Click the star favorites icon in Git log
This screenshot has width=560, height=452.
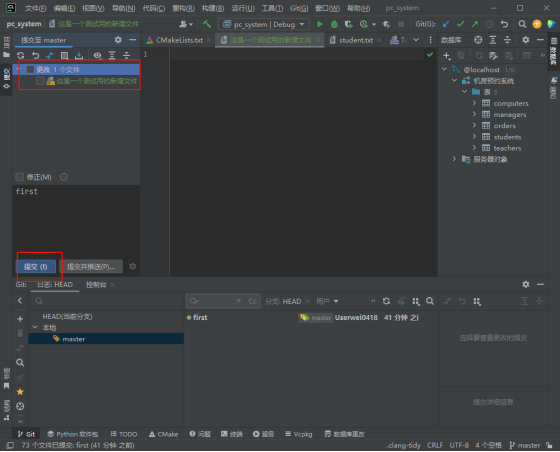coord(20,392)
